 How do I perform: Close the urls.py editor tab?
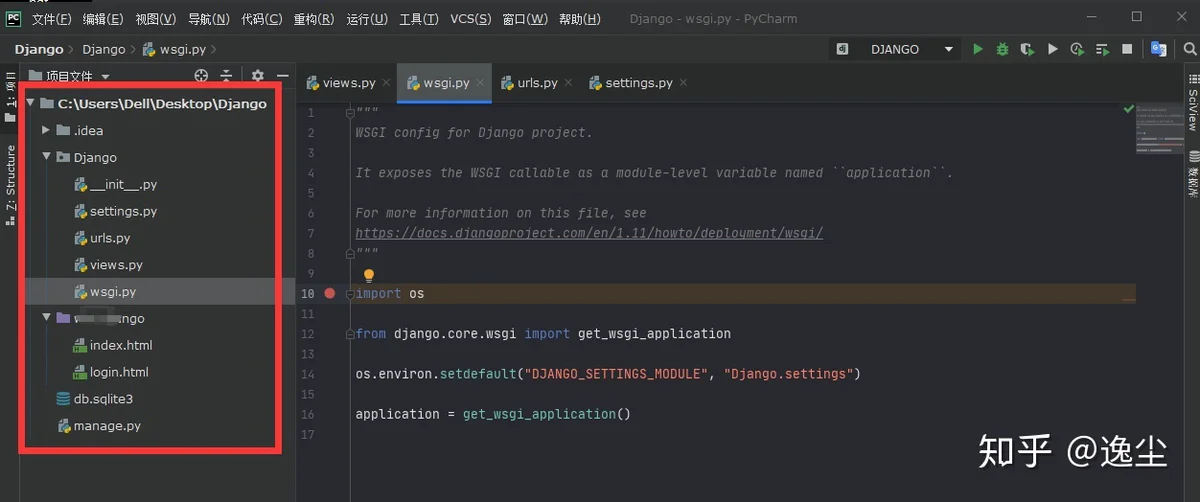point(568,83)
